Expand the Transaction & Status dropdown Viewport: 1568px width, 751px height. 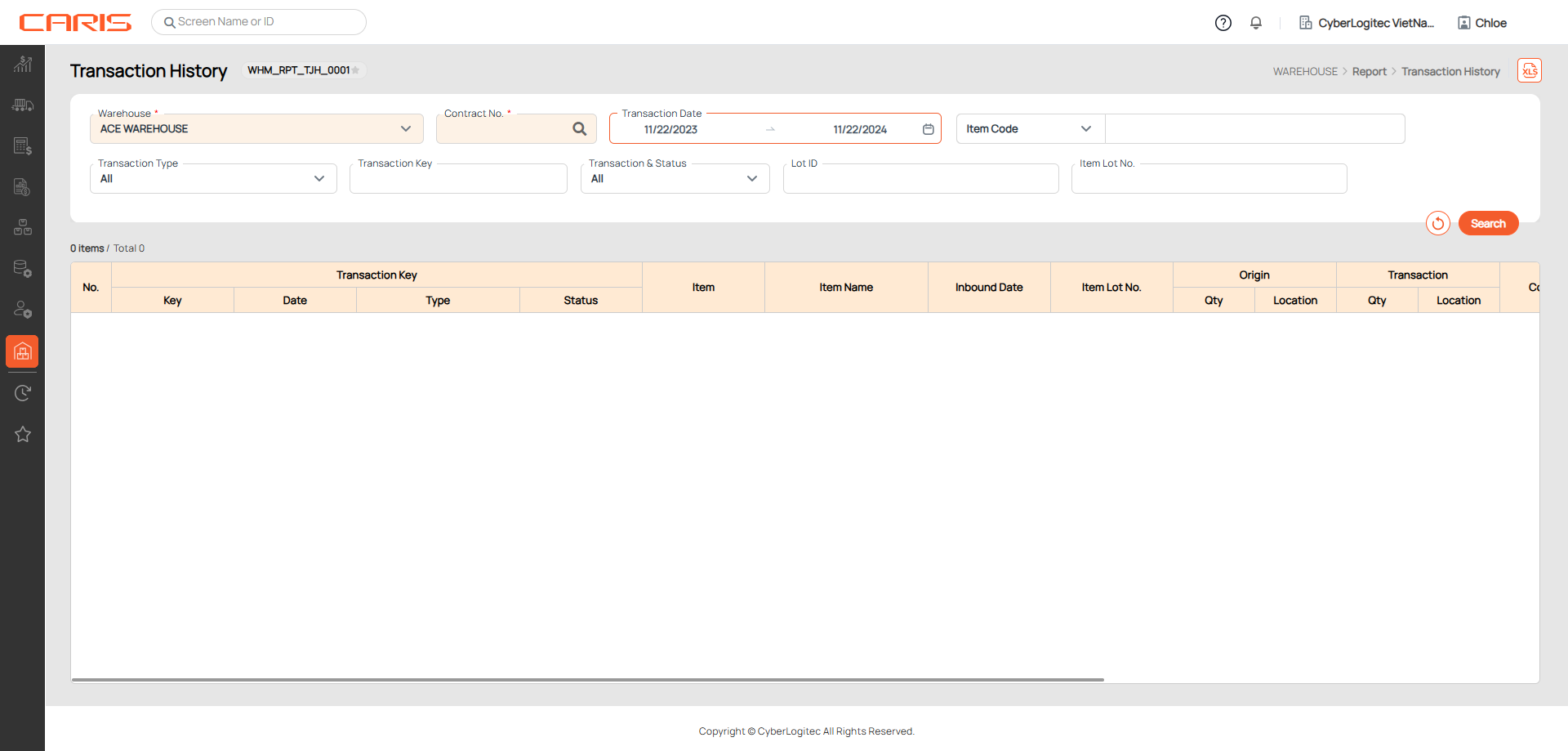751,179
